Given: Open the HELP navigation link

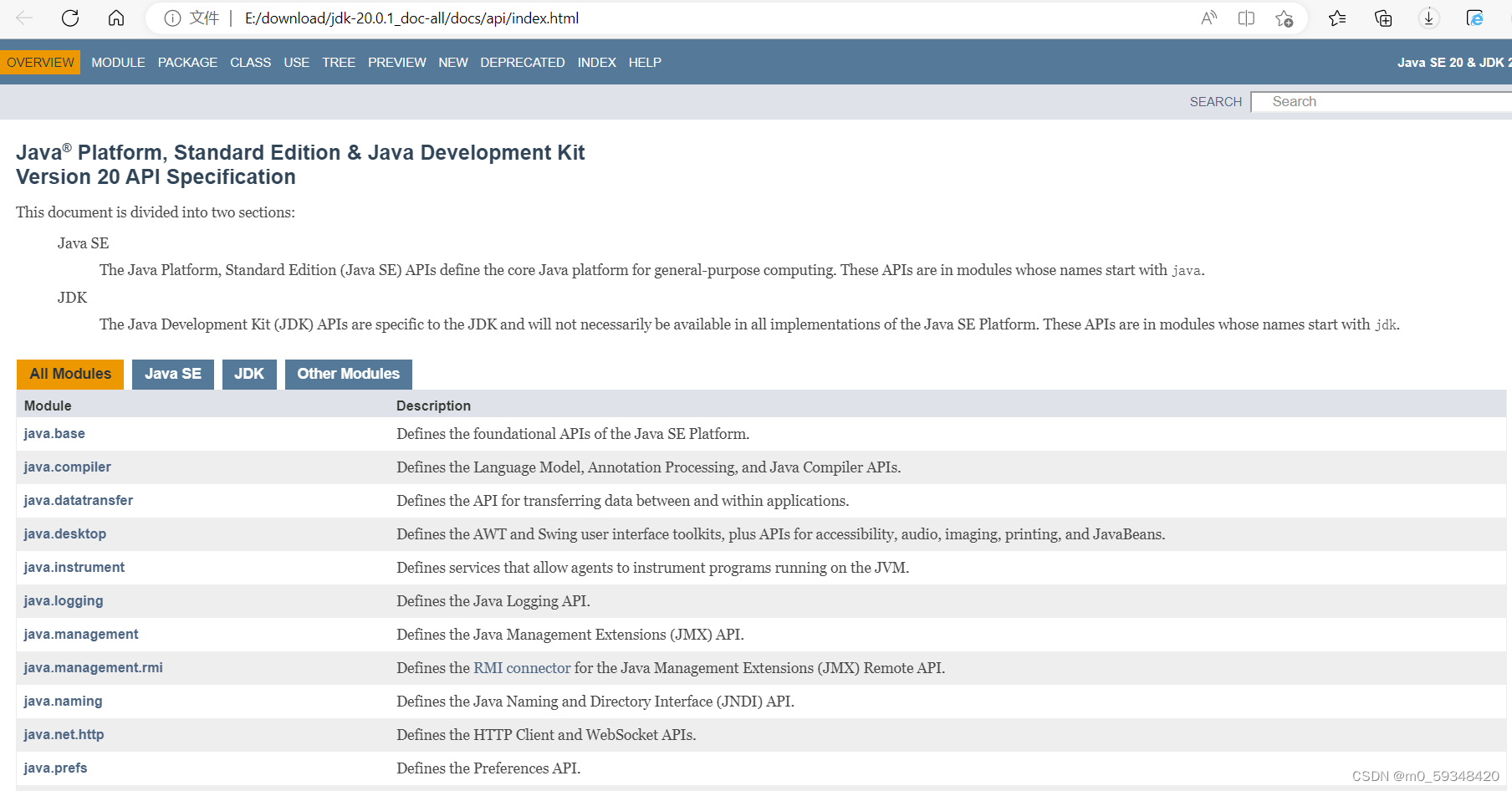Looking at the screenshot, I should click(645, 63).
